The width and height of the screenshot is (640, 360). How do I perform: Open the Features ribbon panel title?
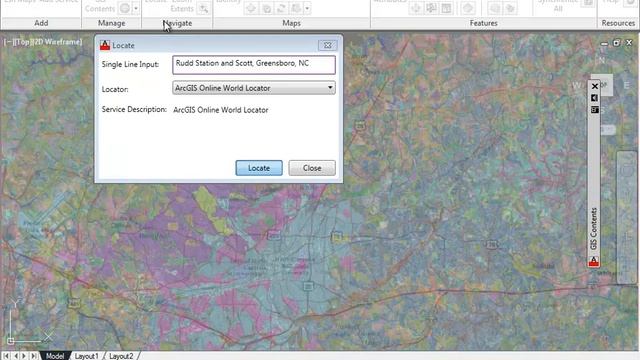point(484,23)
